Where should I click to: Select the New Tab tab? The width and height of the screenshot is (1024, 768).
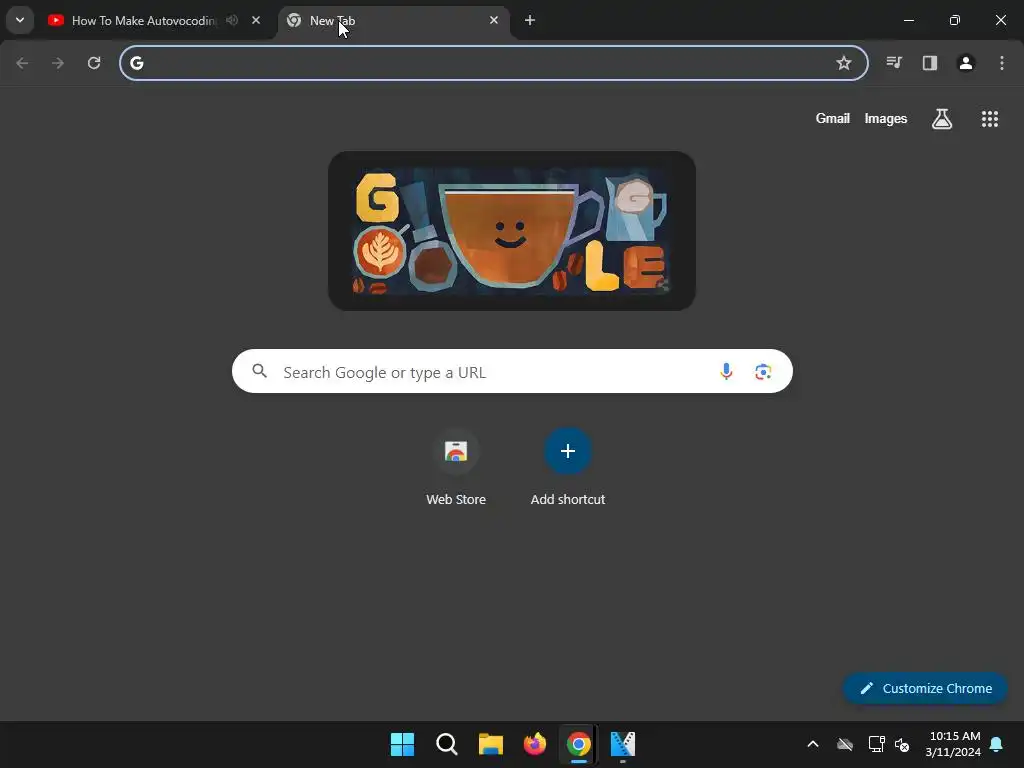[x=394, y=21]
